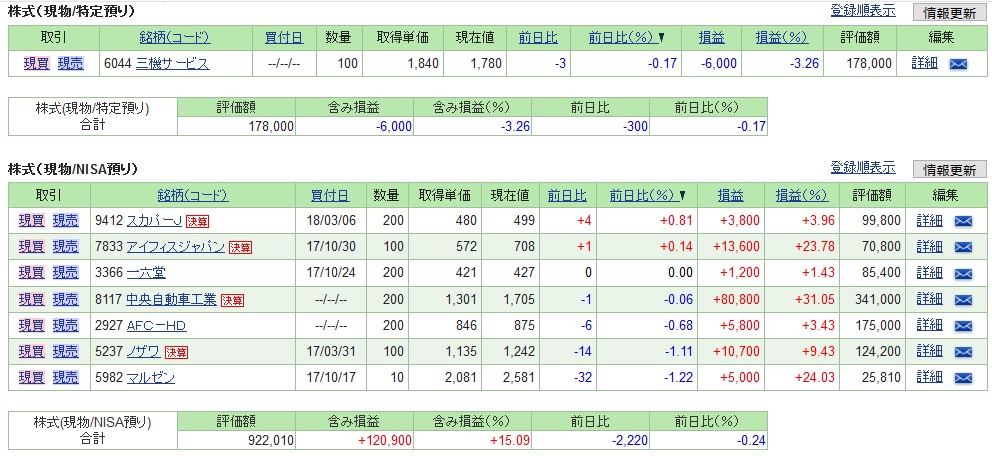Sort 特定預り table by 損益 header
The width and height of the screenshot is (992, 456).
point(712,37)
